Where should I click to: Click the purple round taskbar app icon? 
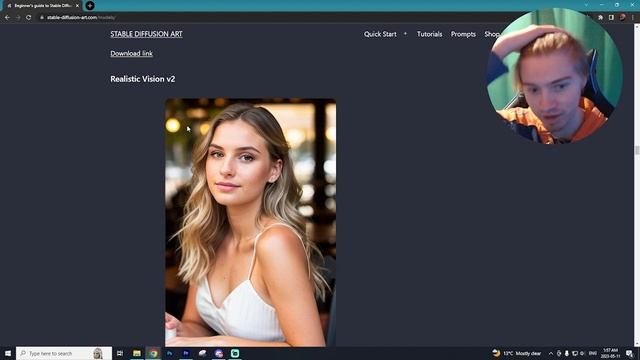(219, 353)
